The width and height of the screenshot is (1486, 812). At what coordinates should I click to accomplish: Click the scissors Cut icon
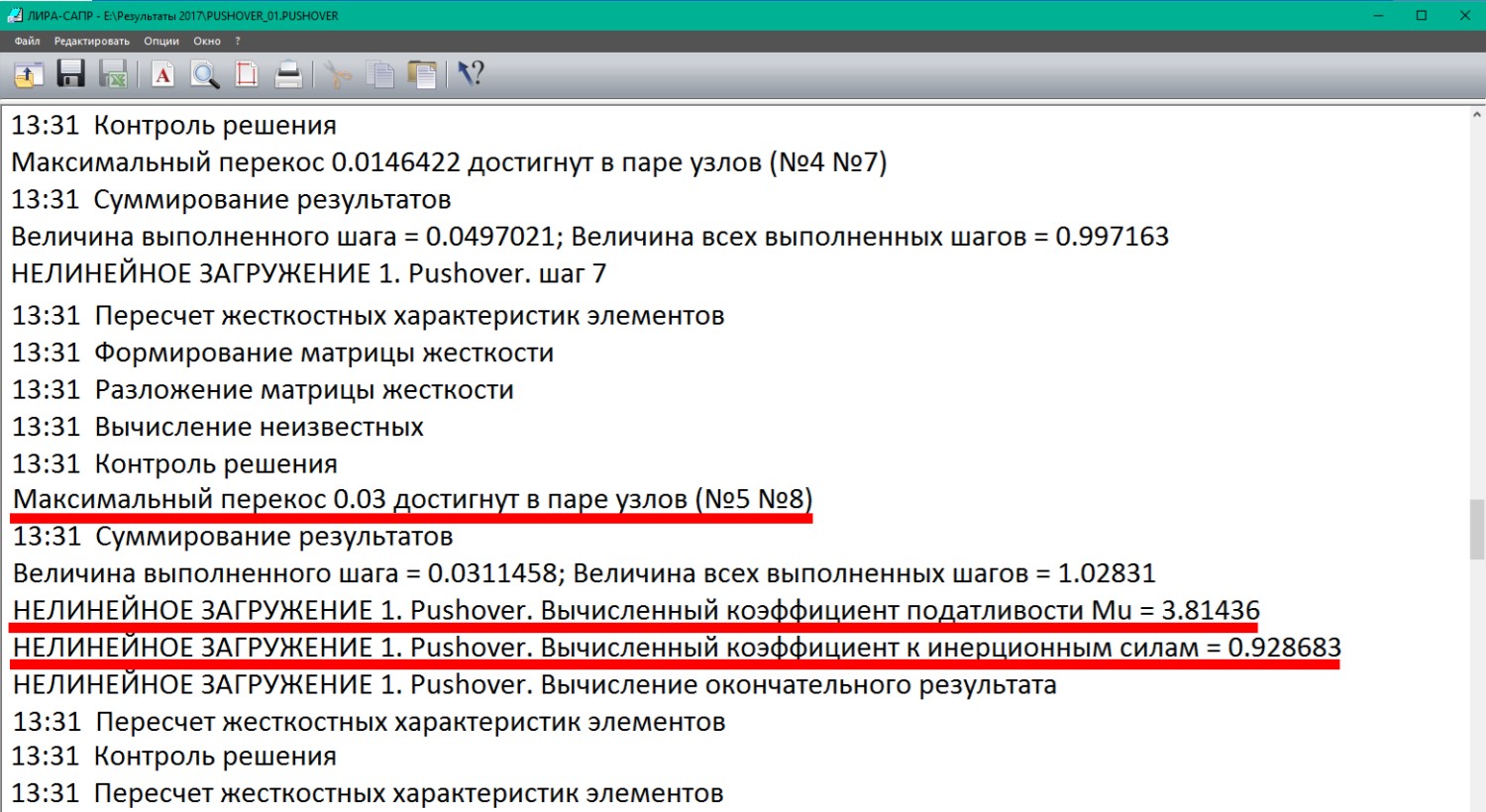pyautogui.click(x=338, y=74)
